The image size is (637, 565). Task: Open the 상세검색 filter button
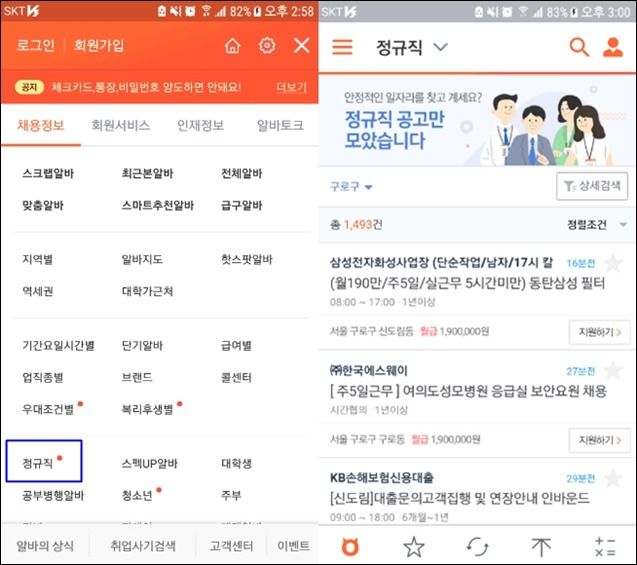pyautogui.click(x=592, y=186)
